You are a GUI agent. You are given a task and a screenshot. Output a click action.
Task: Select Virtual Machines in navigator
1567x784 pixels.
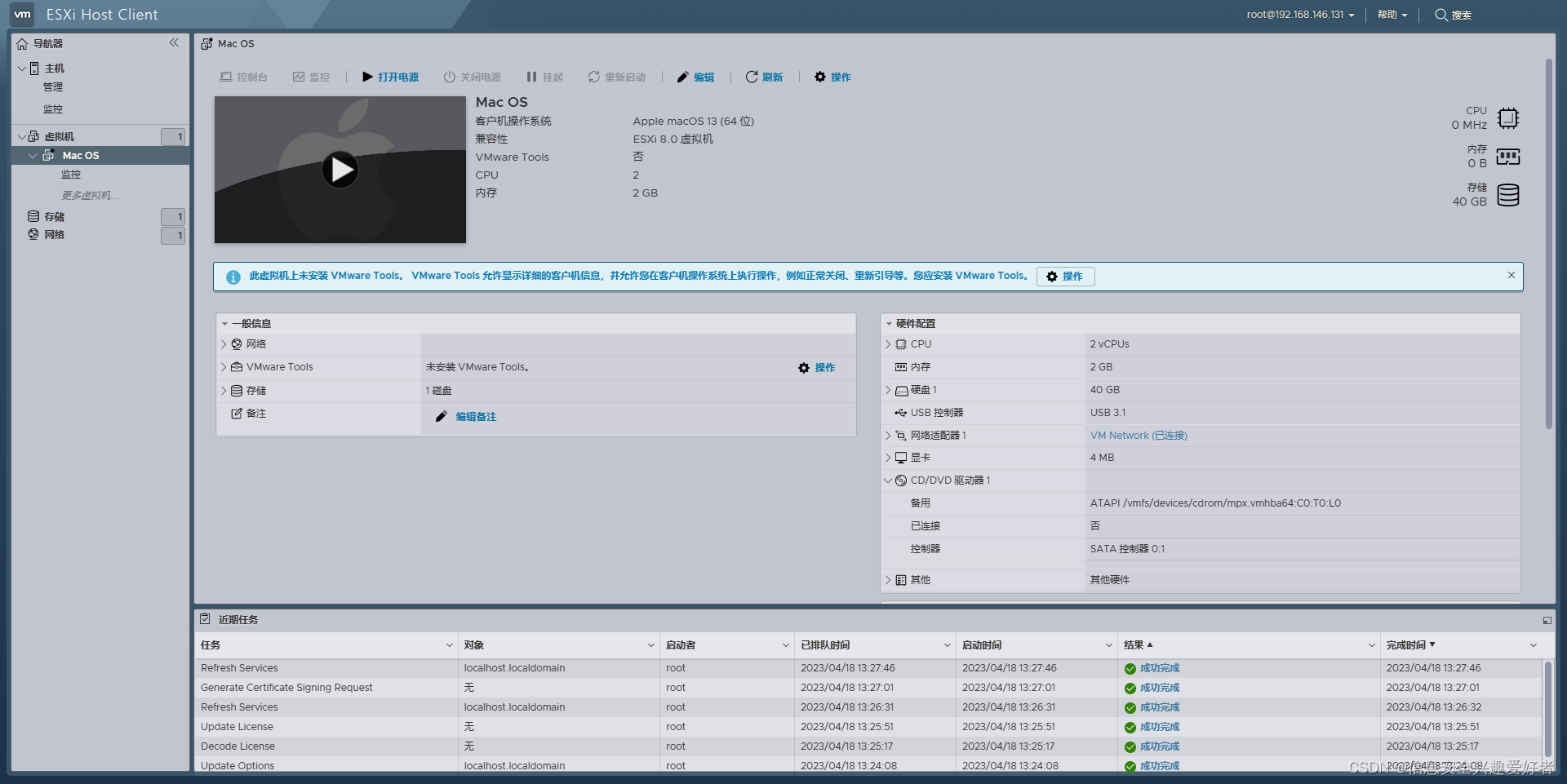point(59,137)
